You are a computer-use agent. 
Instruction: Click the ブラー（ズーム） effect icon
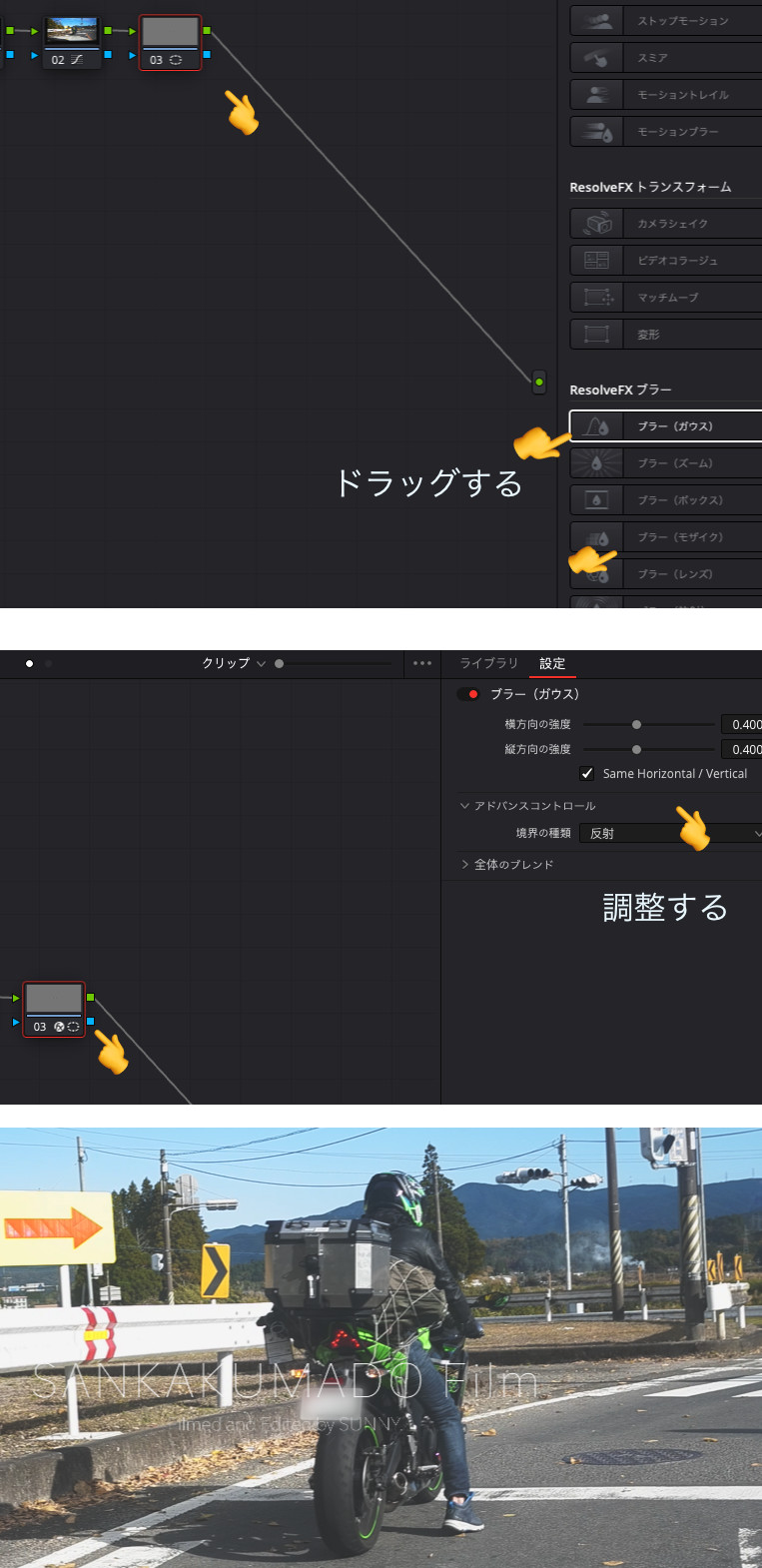click(x=597, y=463)
